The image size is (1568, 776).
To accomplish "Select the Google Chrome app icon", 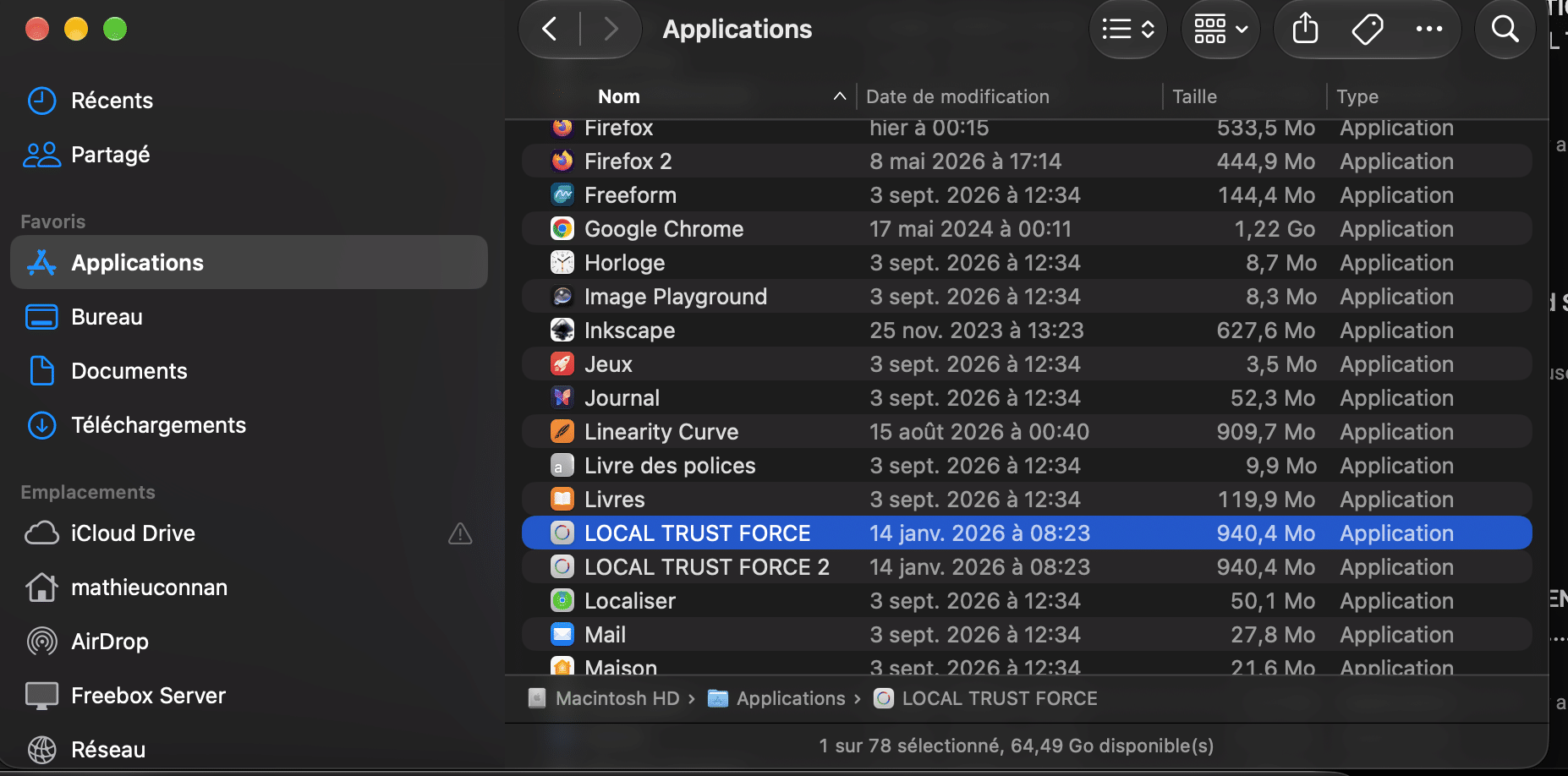I will point(562,228).
